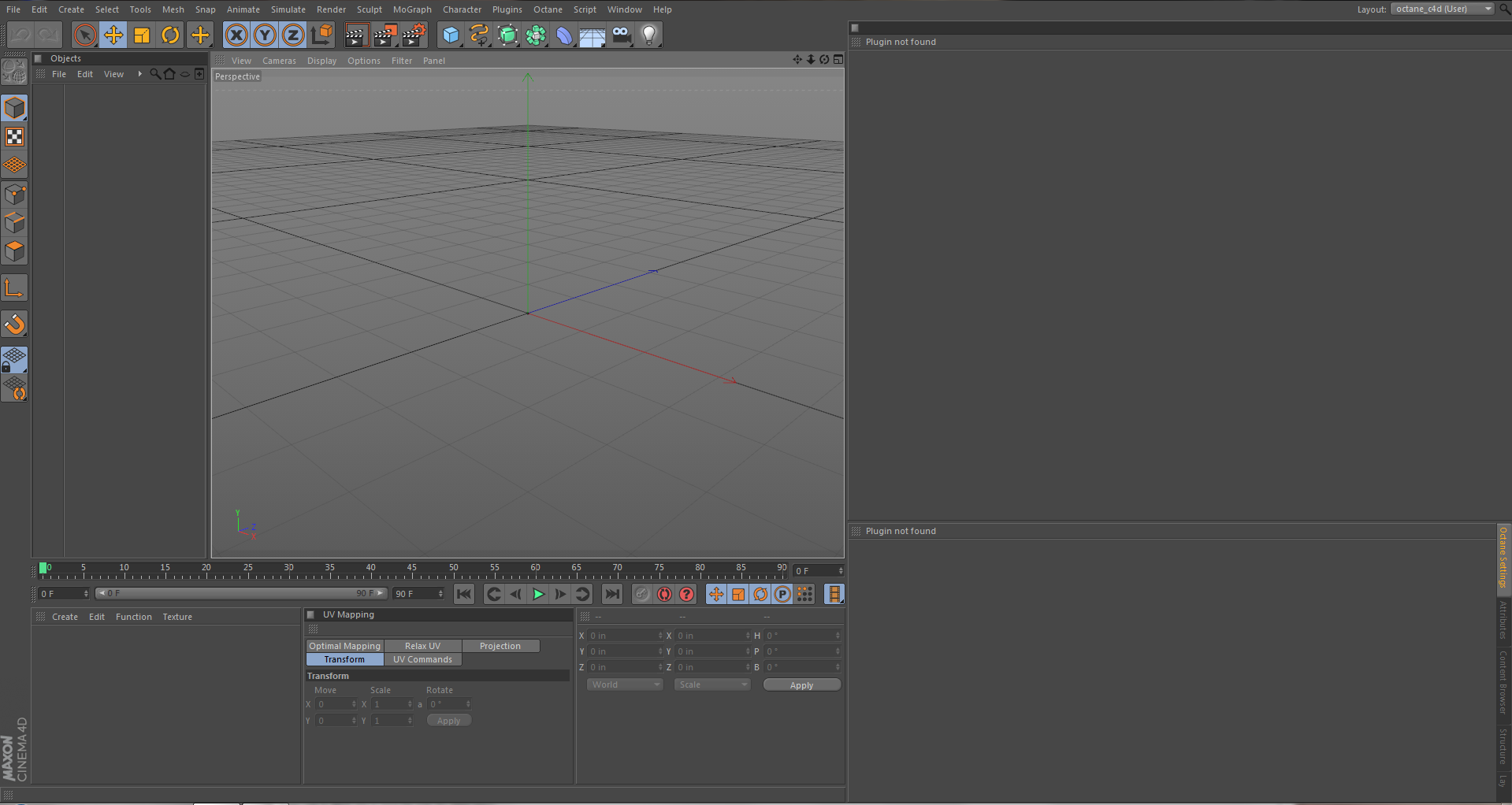Image resolution: width=1512 pixels, height=805 pixels.
Task: Toggle rotation keyframe recording in timeline
Action: click(x=760, y=595)
